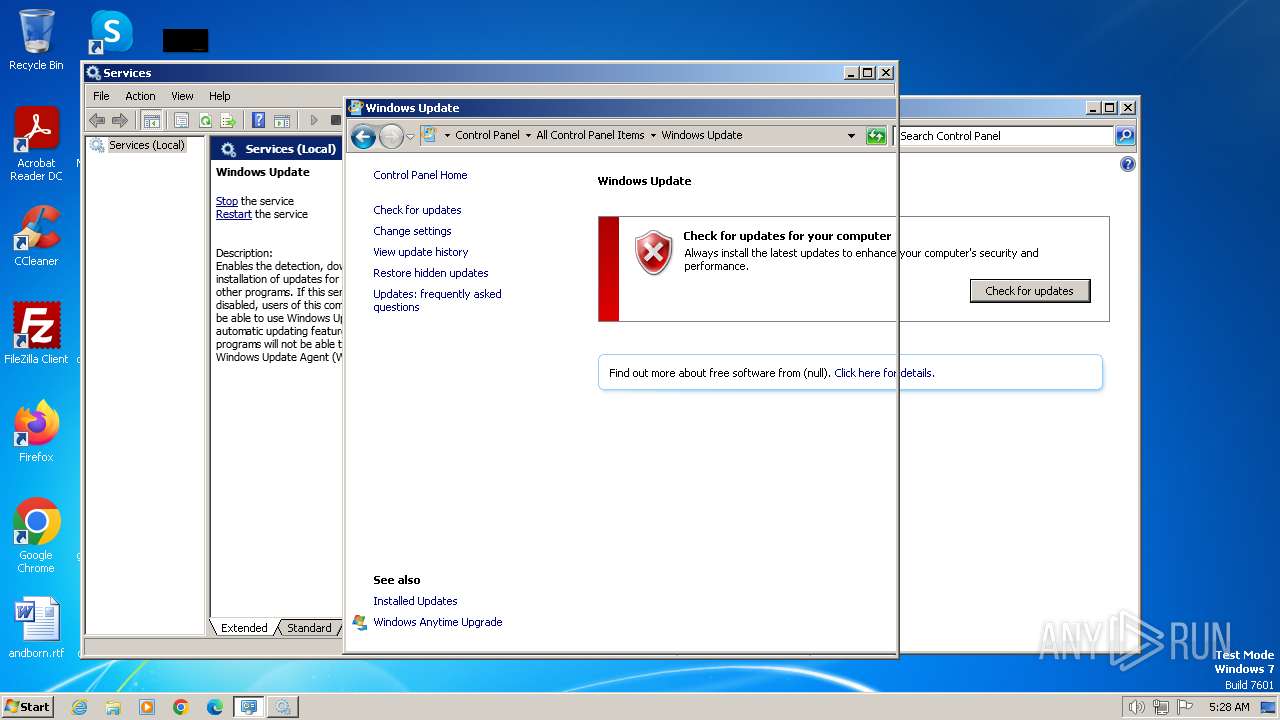Image resolution: width=1280 pixels, height=720 pixels.
Task: Expand dropdown arrow after Control Panel breadcrumb
Action: coord(528,135)
